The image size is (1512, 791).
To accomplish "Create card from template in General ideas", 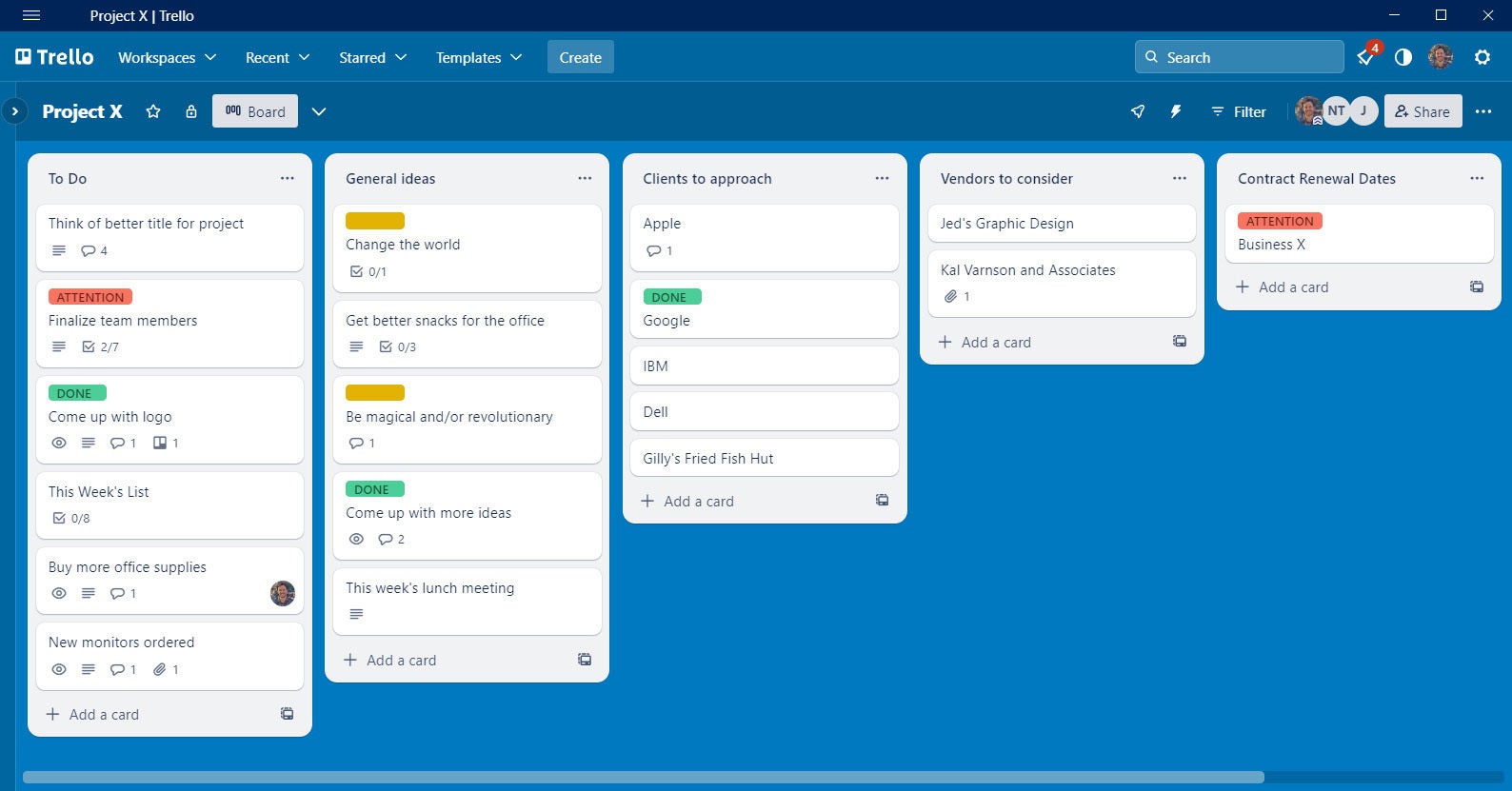I will click(x=585, y=660).
